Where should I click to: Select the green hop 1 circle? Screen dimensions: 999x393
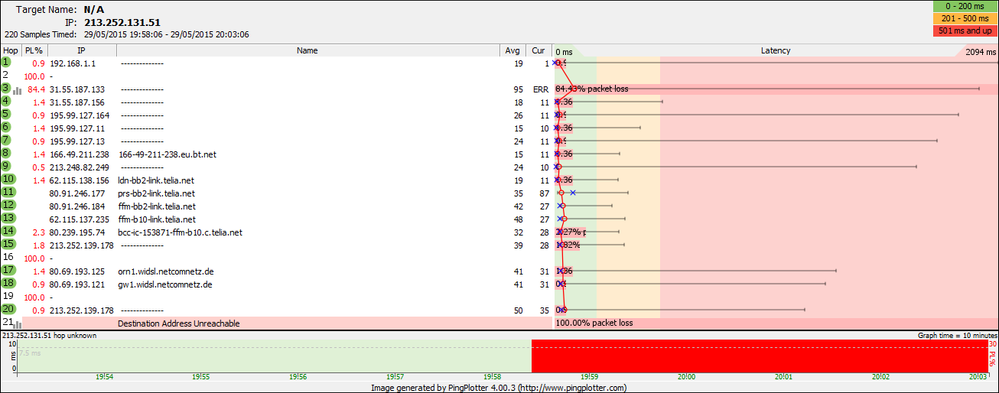(6, 62)
